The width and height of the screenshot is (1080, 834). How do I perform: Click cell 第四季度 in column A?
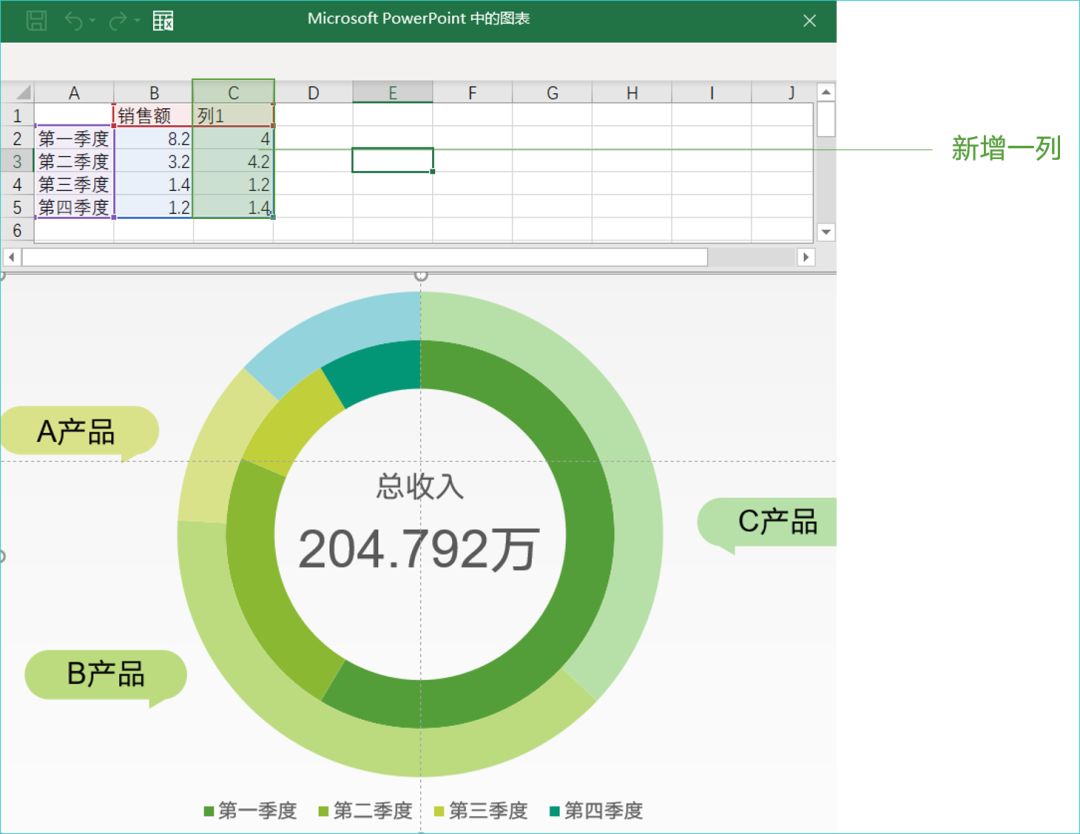click(x=74, y=207)
